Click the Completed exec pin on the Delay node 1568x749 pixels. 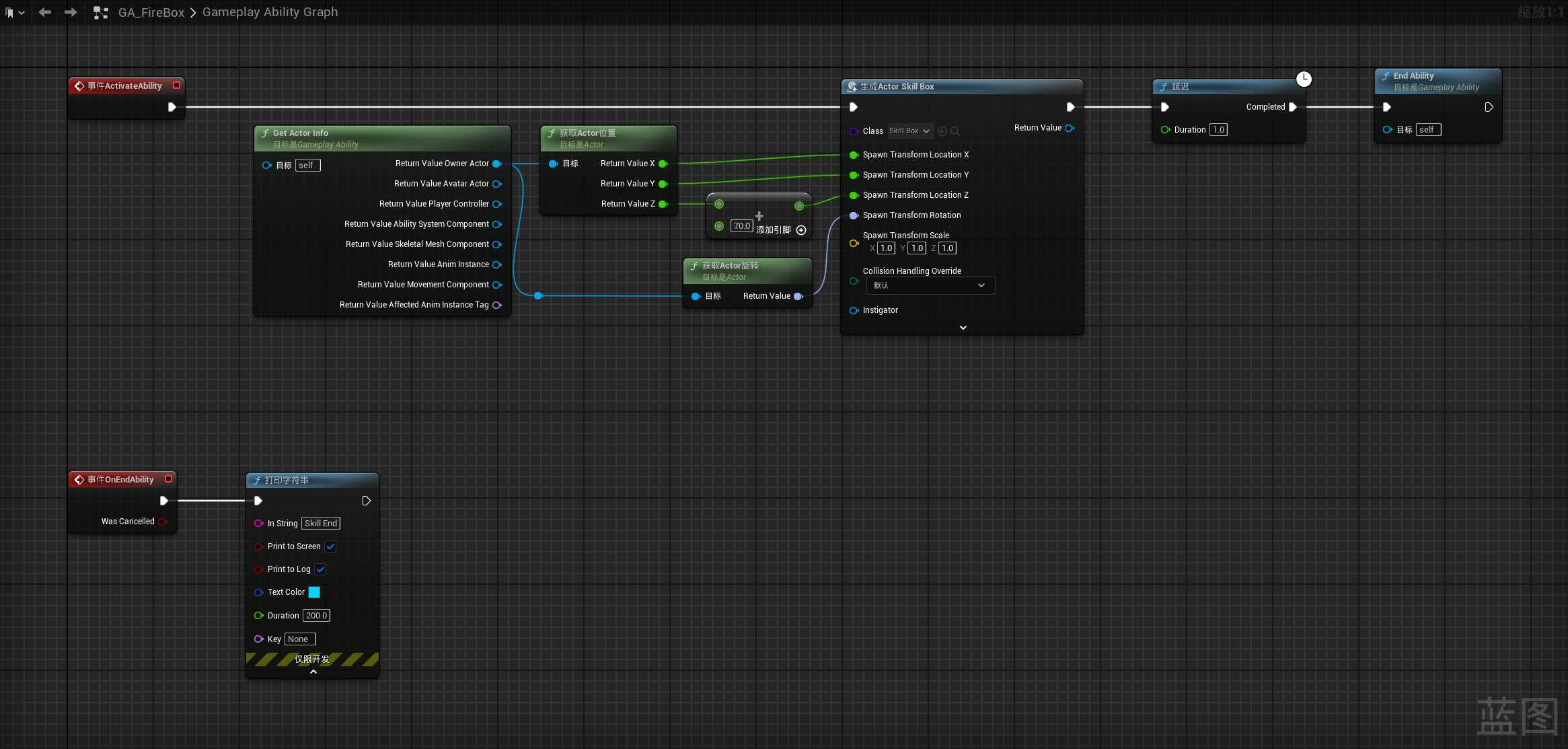[1293, 107]
